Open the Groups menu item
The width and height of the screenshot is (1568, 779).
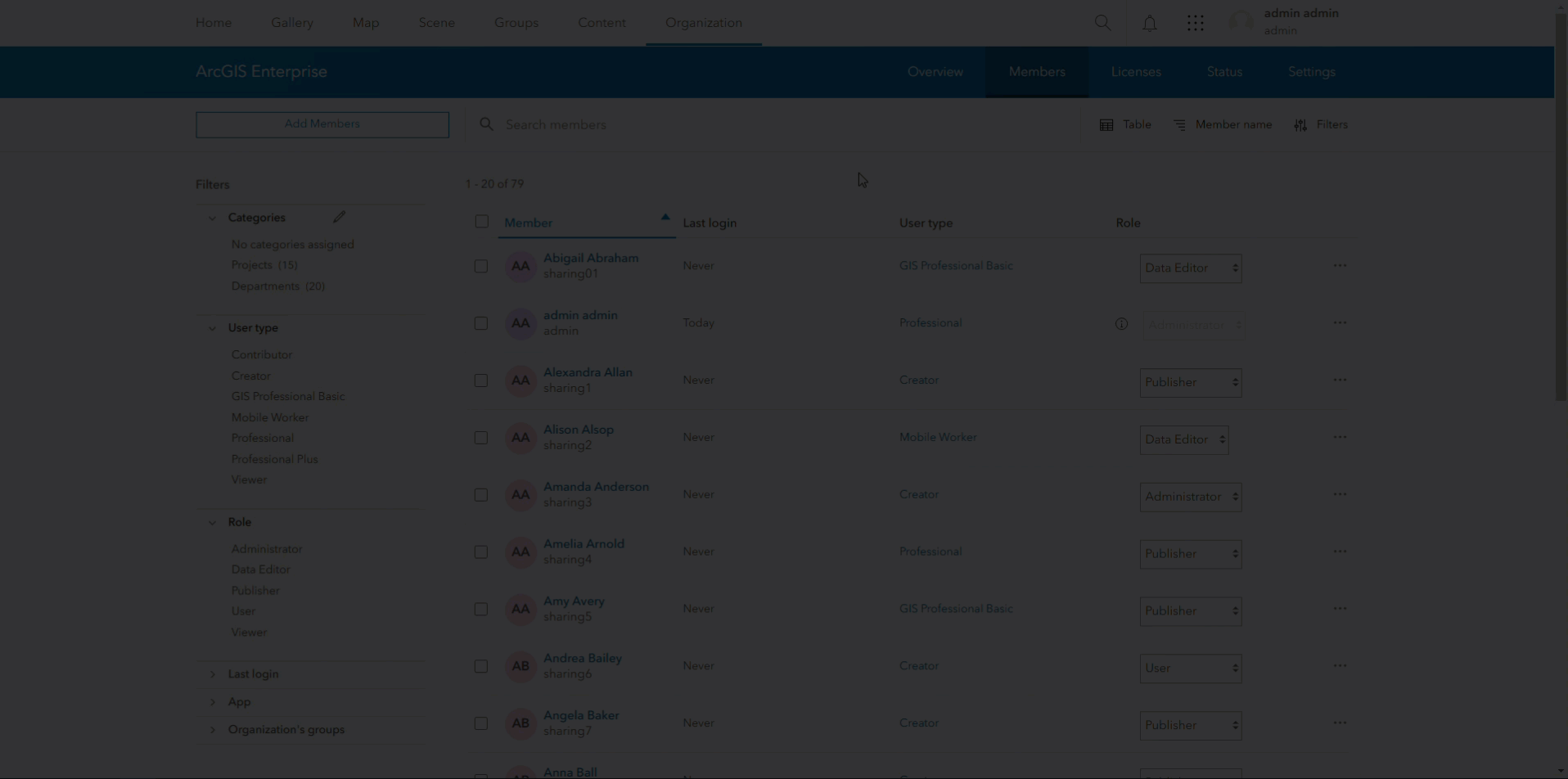pyautogui.click(x=516, y=23)
